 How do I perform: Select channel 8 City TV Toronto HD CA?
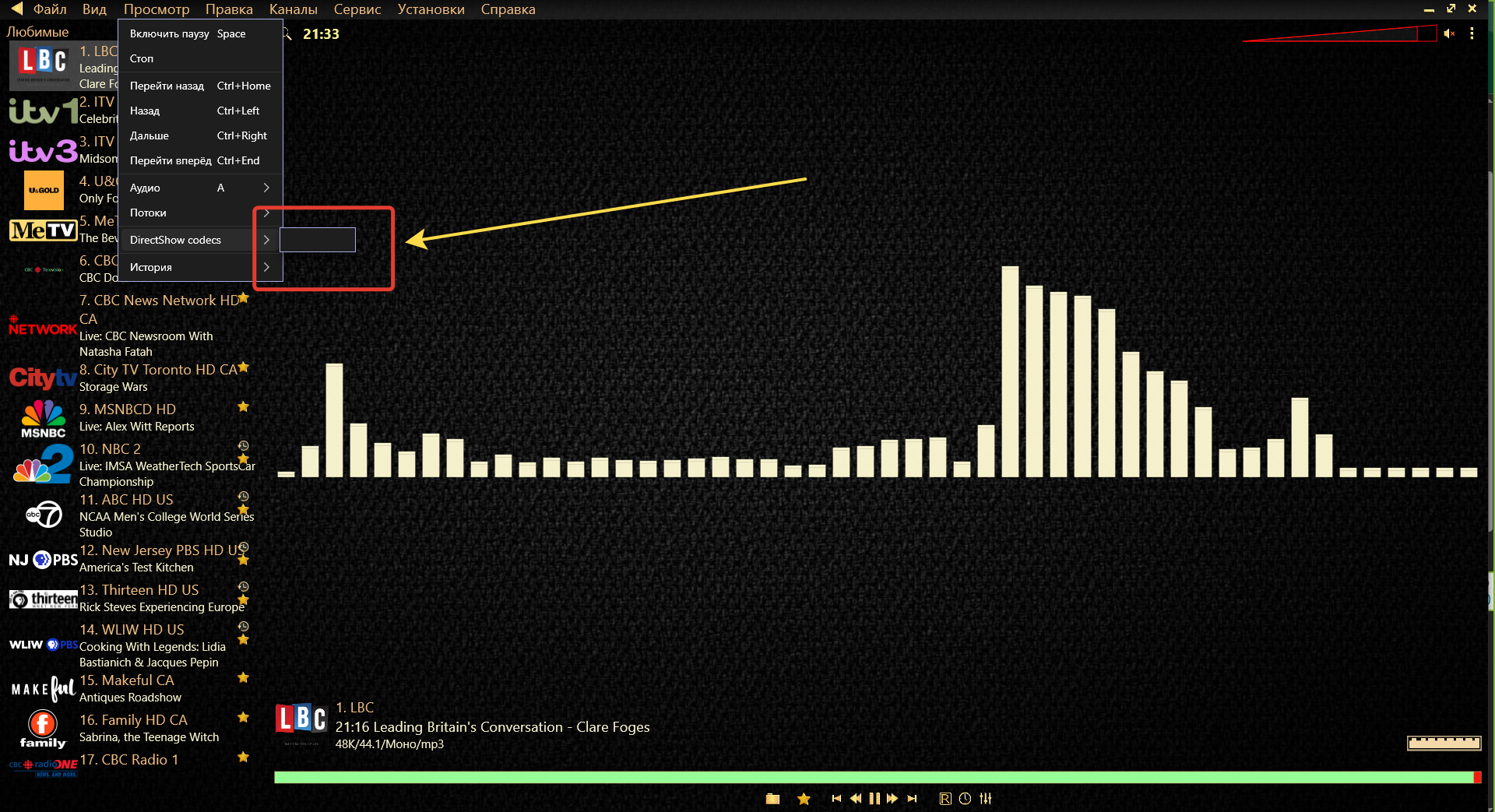pos(158,370)
